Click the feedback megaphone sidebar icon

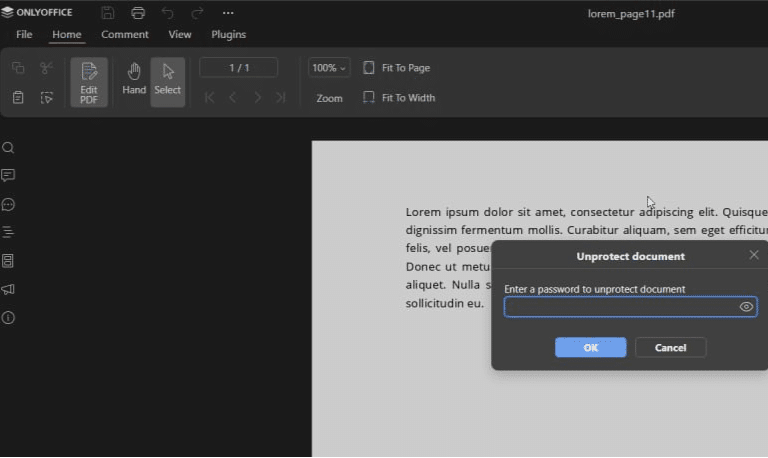tap(8, 289)
